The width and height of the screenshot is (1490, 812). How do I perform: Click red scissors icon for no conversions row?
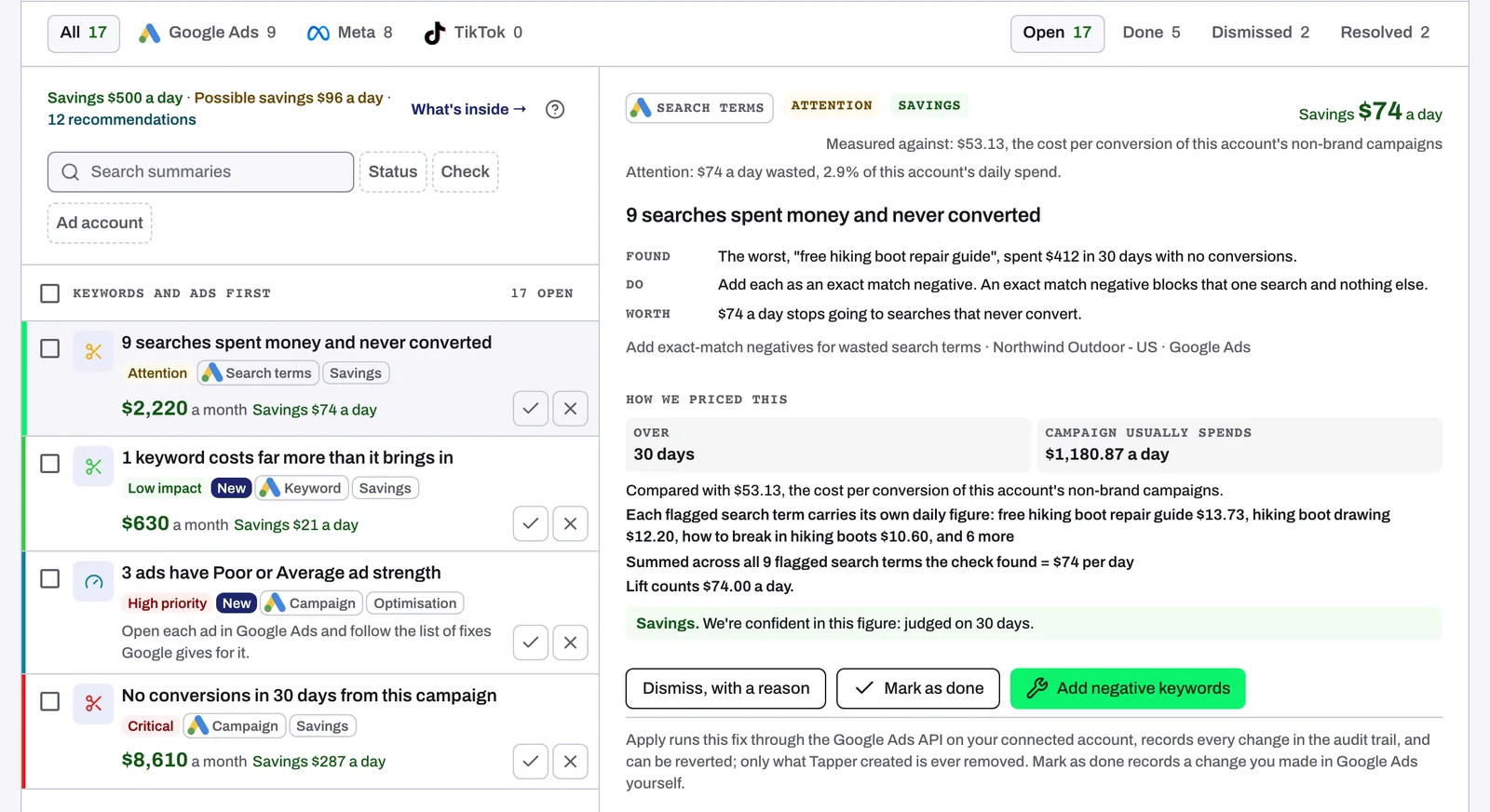click(93, 704)
